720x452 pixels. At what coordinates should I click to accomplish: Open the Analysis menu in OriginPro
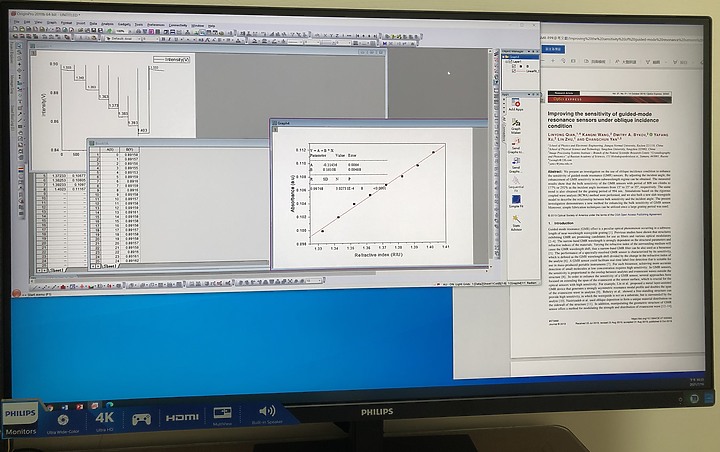[x=107, y=23]
